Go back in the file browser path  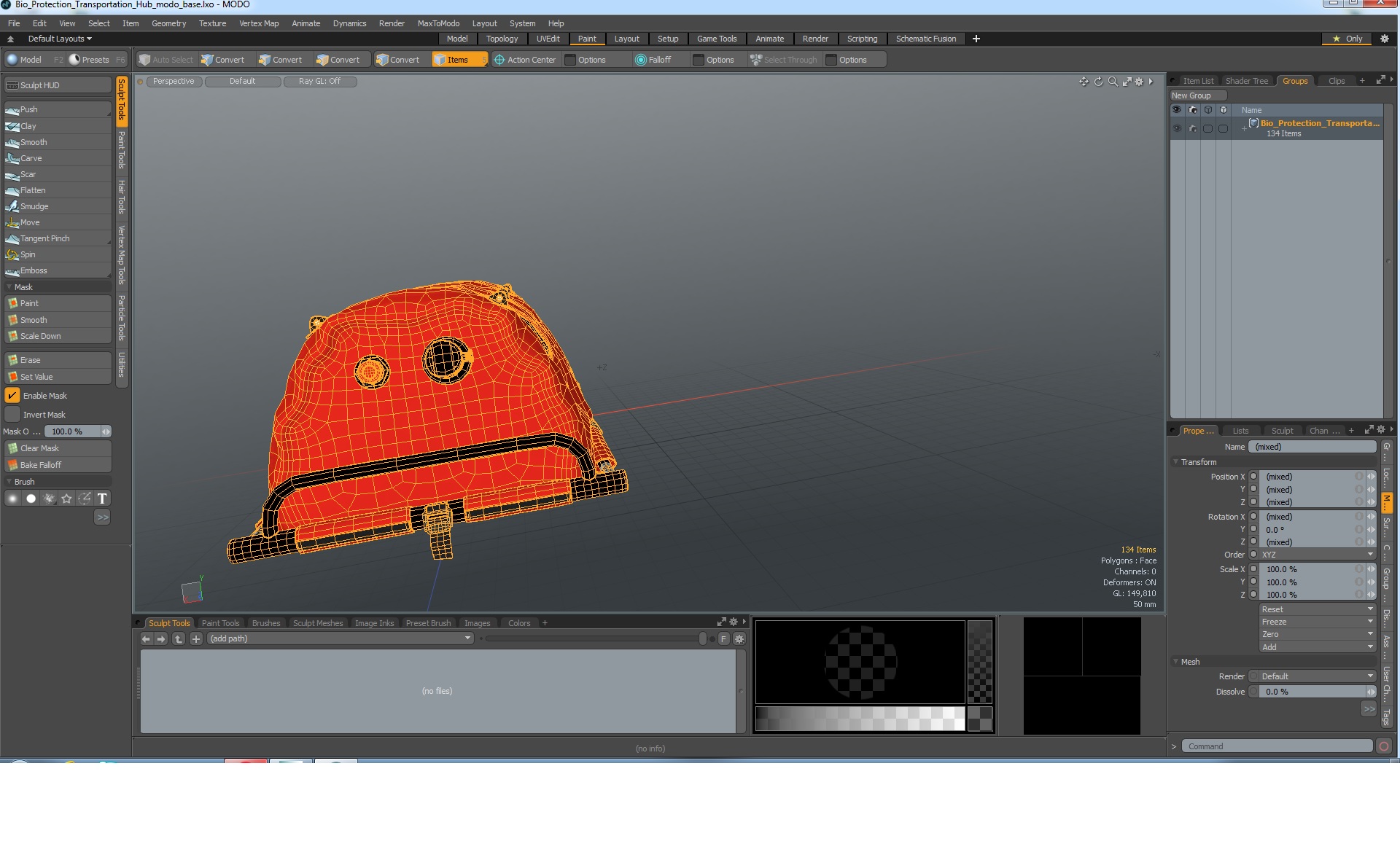tap(146, 639)
